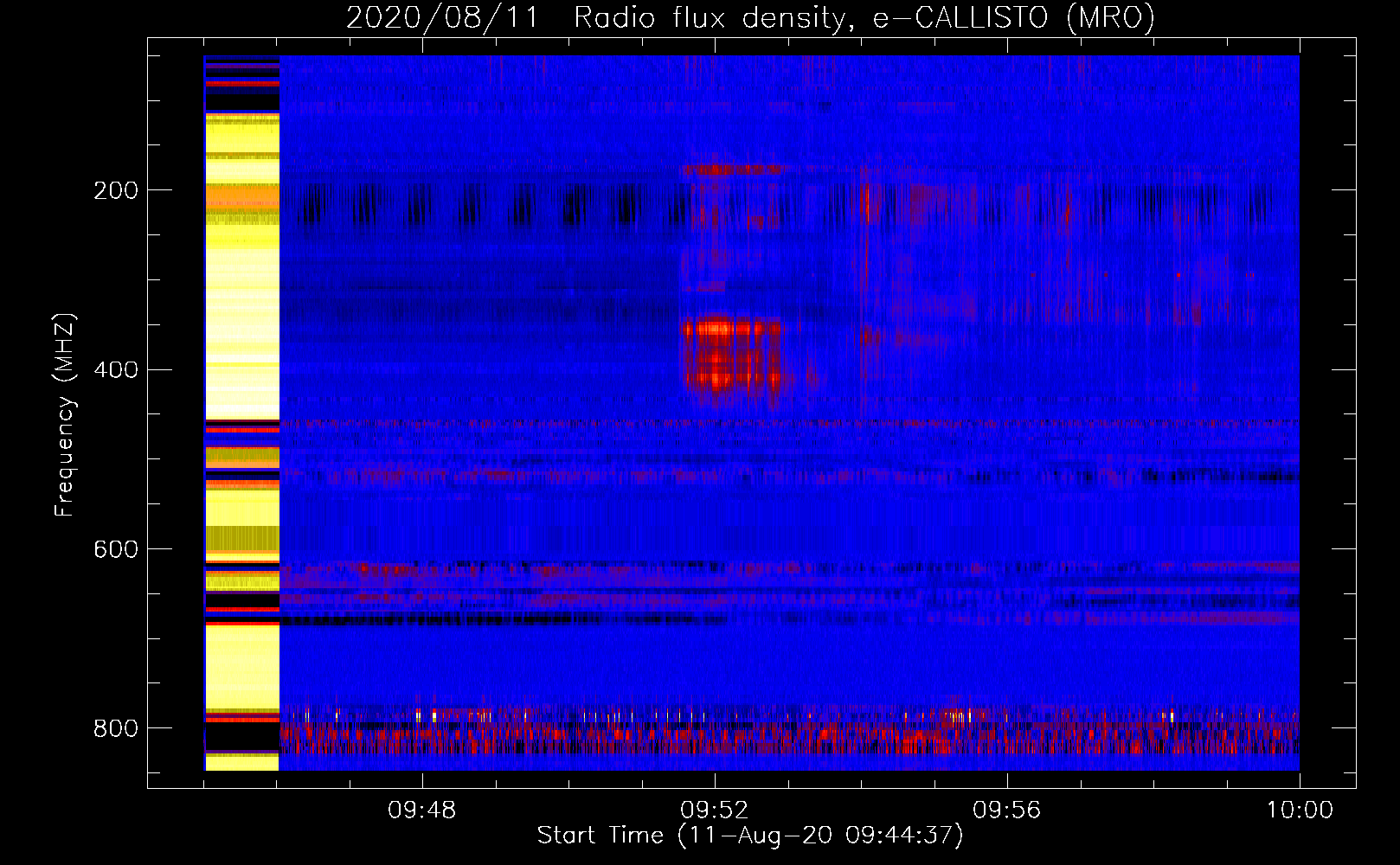
Task: Click the bright red radio burst near 400 MHz
Action: coord(733,355)
